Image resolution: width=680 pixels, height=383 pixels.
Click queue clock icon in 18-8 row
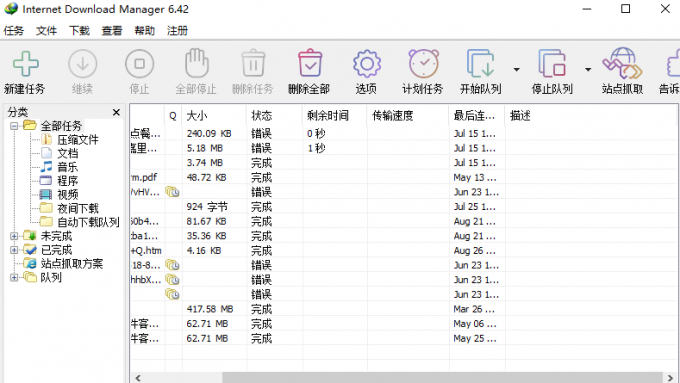pyautogui.click(x=173, y=265)
